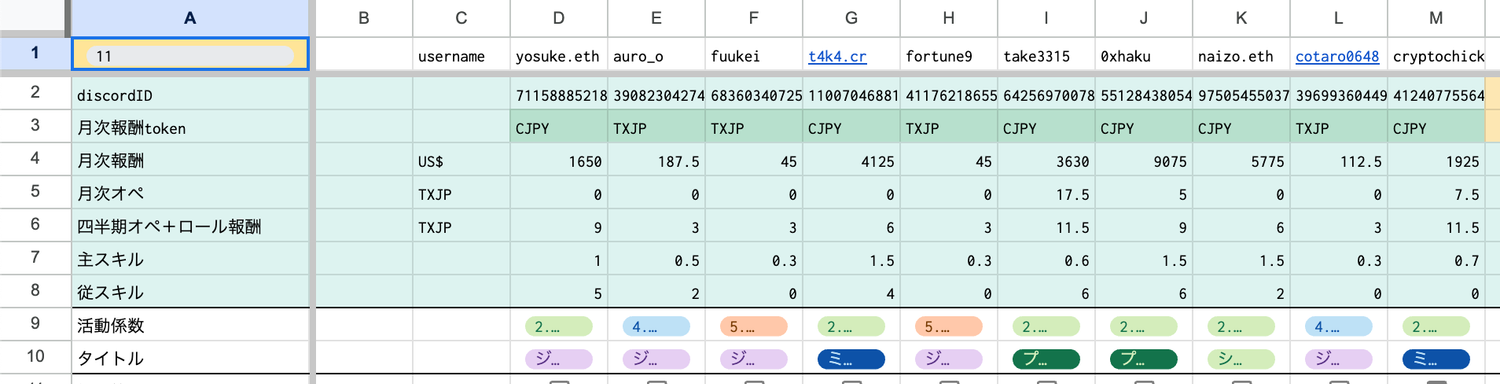The height and width of the screenshot is (384, 1500).
Task: Open naizo.eth's タイトル dropdown chip
Action: 1241,358
